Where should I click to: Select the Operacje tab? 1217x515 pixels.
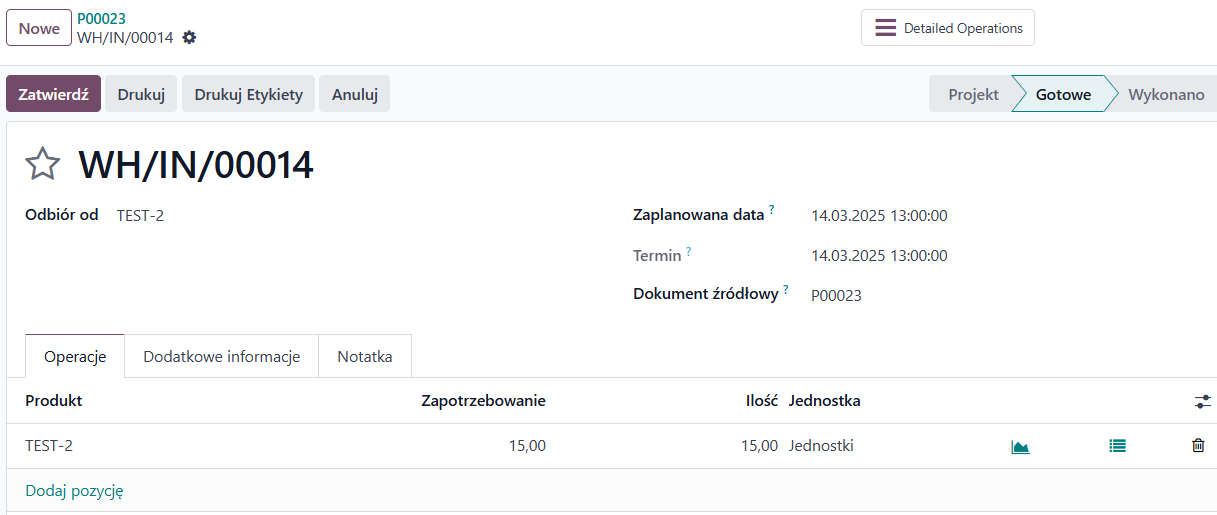click(x=75, y=356)
